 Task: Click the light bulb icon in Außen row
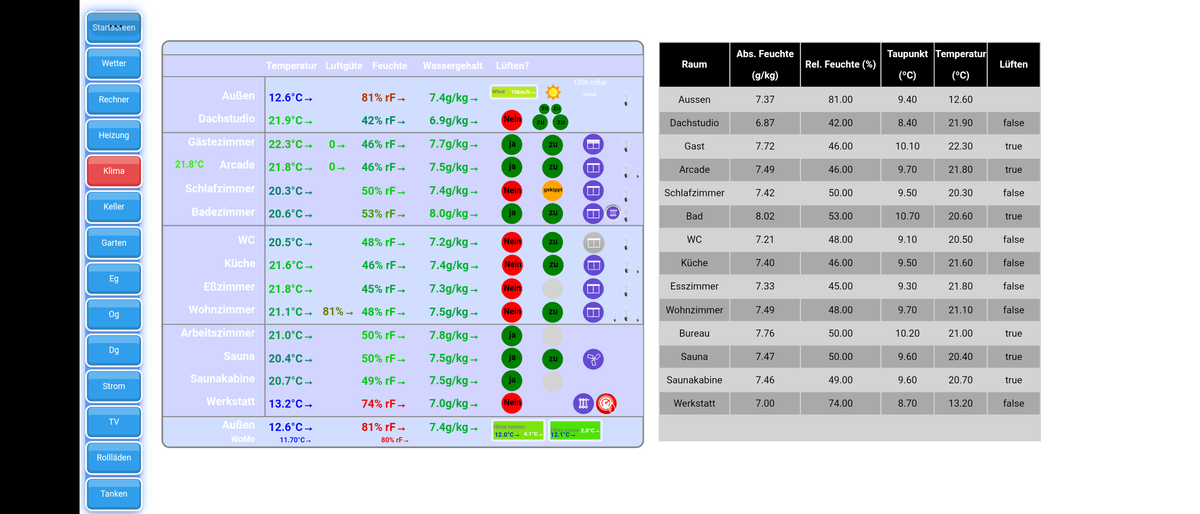tap(626, 100)
